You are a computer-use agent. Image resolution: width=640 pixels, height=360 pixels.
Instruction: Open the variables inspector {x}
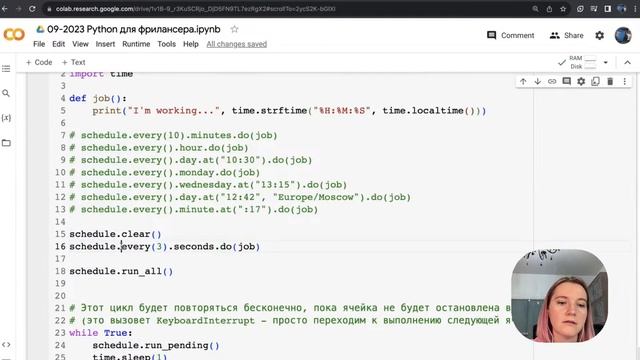click(x=6, y=118)
